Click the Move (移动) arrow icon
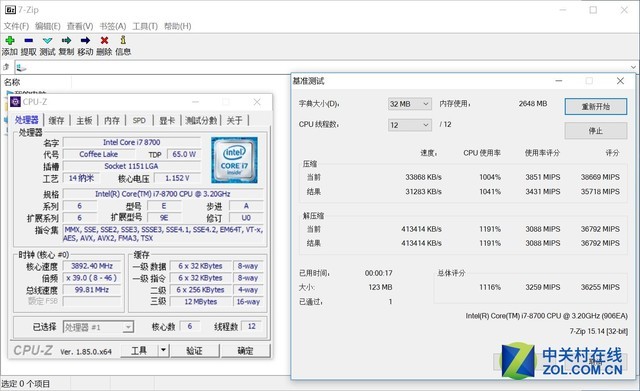The image size is (640, 391). (85, 40)
